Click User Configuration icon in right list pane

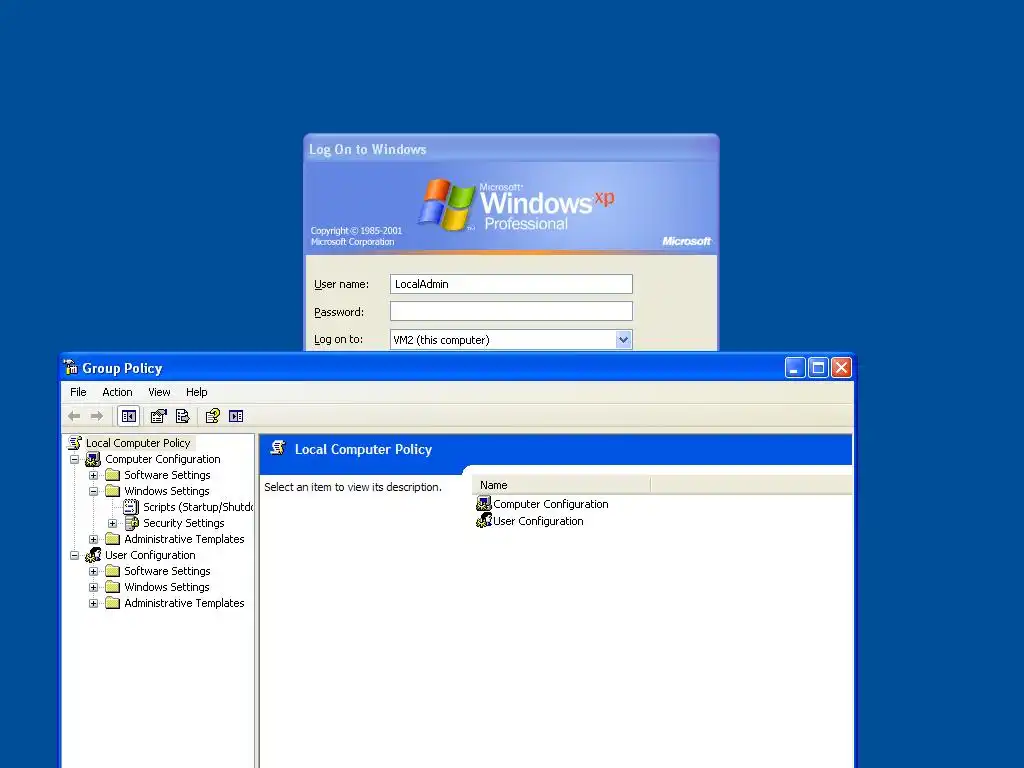pyautogui.click(x=484, y=520)
